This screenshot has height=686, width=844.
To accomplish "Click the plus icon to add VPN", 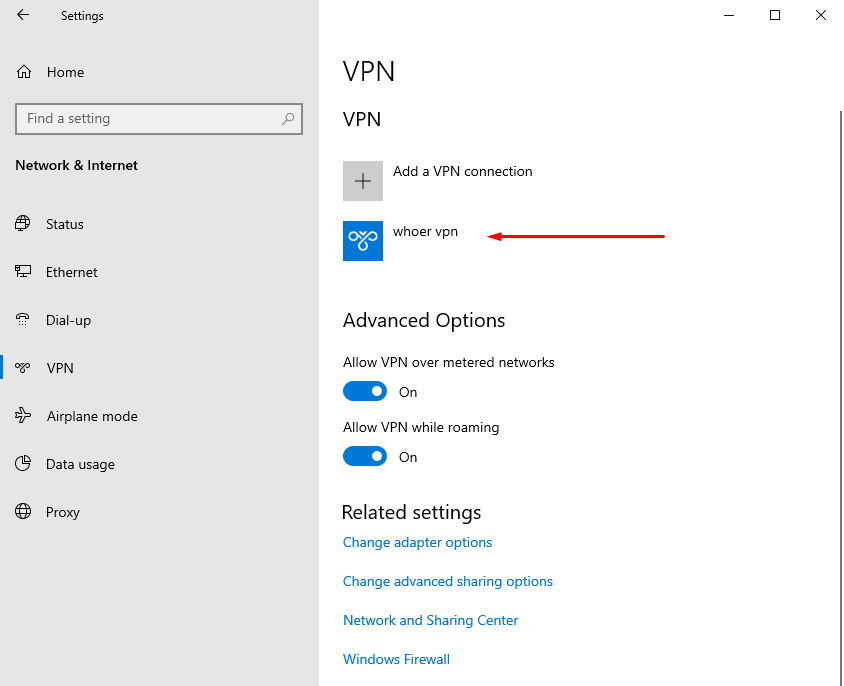I will [363, 181].
